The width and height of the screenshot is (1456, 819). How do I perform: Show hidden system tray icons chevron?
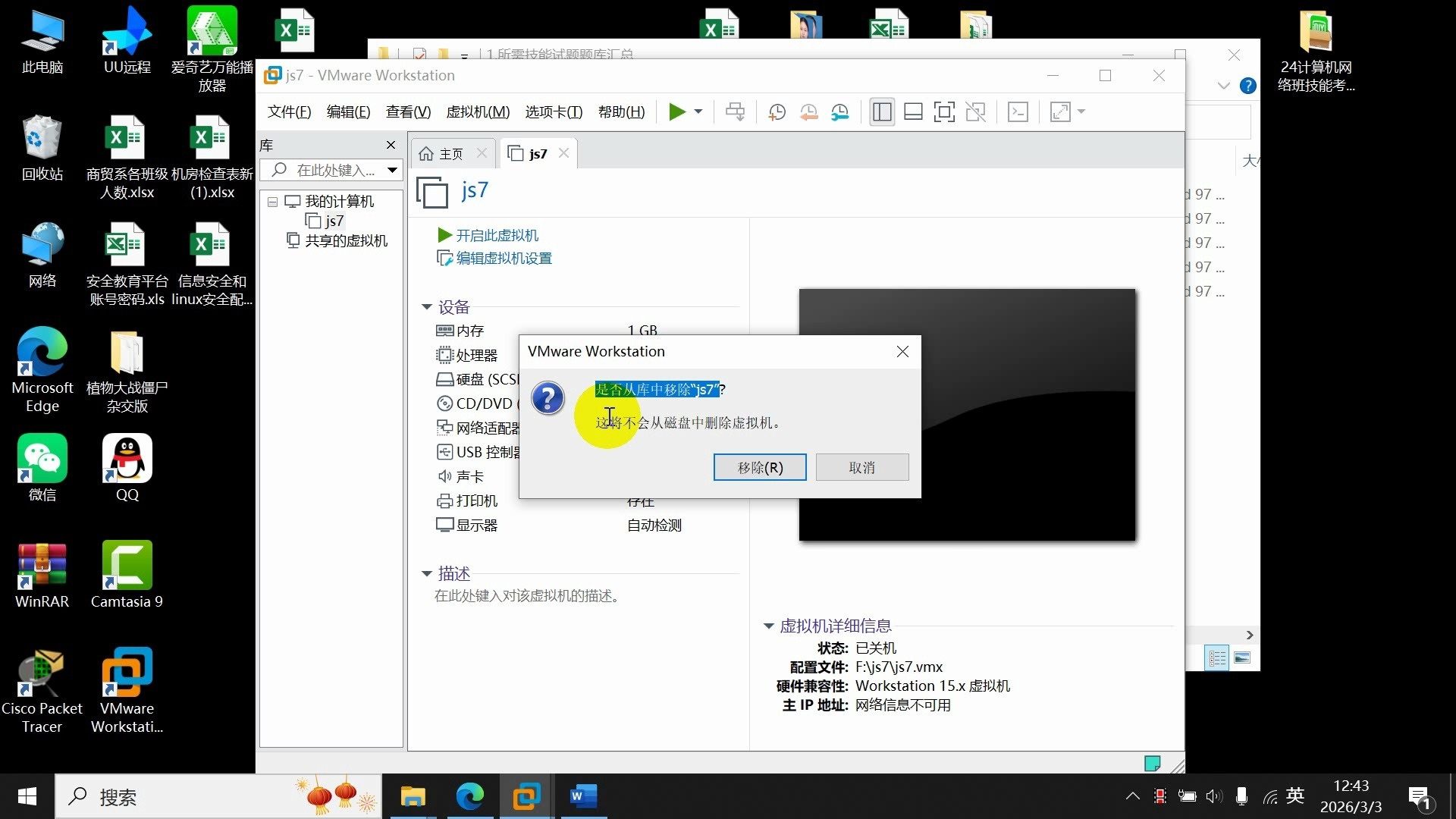(x=1132, y=796)
